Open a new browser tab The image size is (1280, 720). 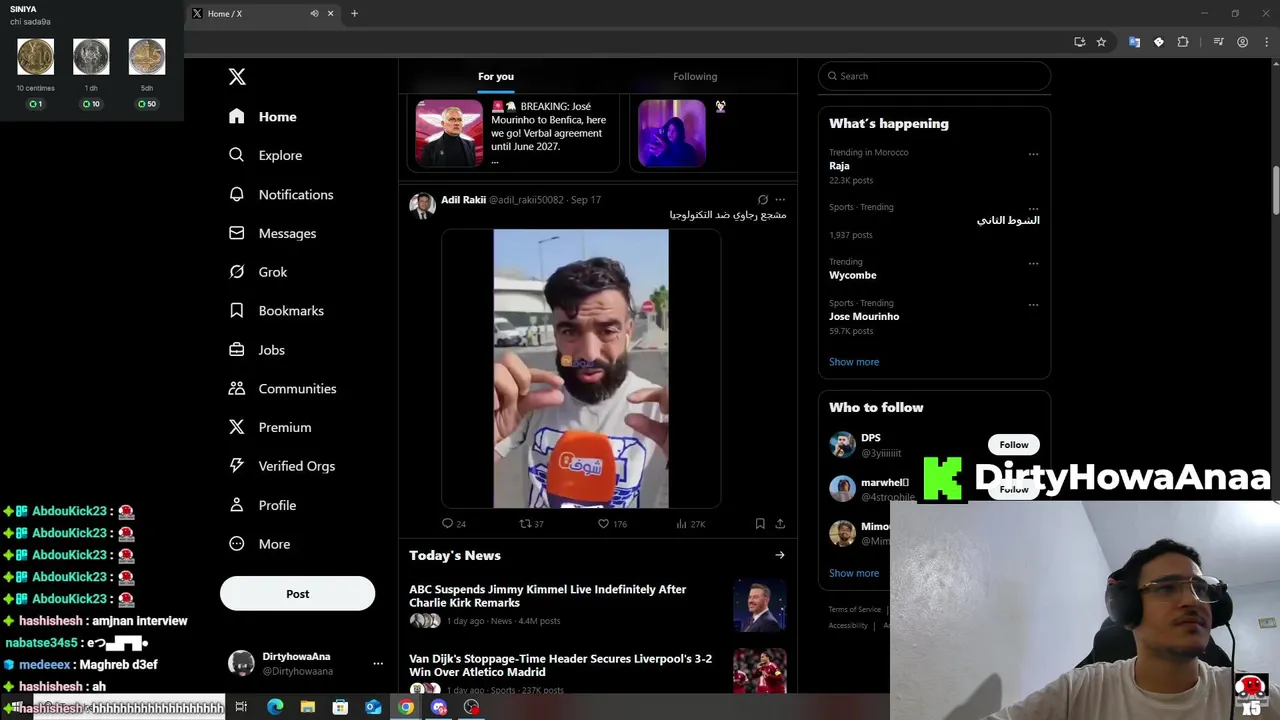[x=354, y=14]
